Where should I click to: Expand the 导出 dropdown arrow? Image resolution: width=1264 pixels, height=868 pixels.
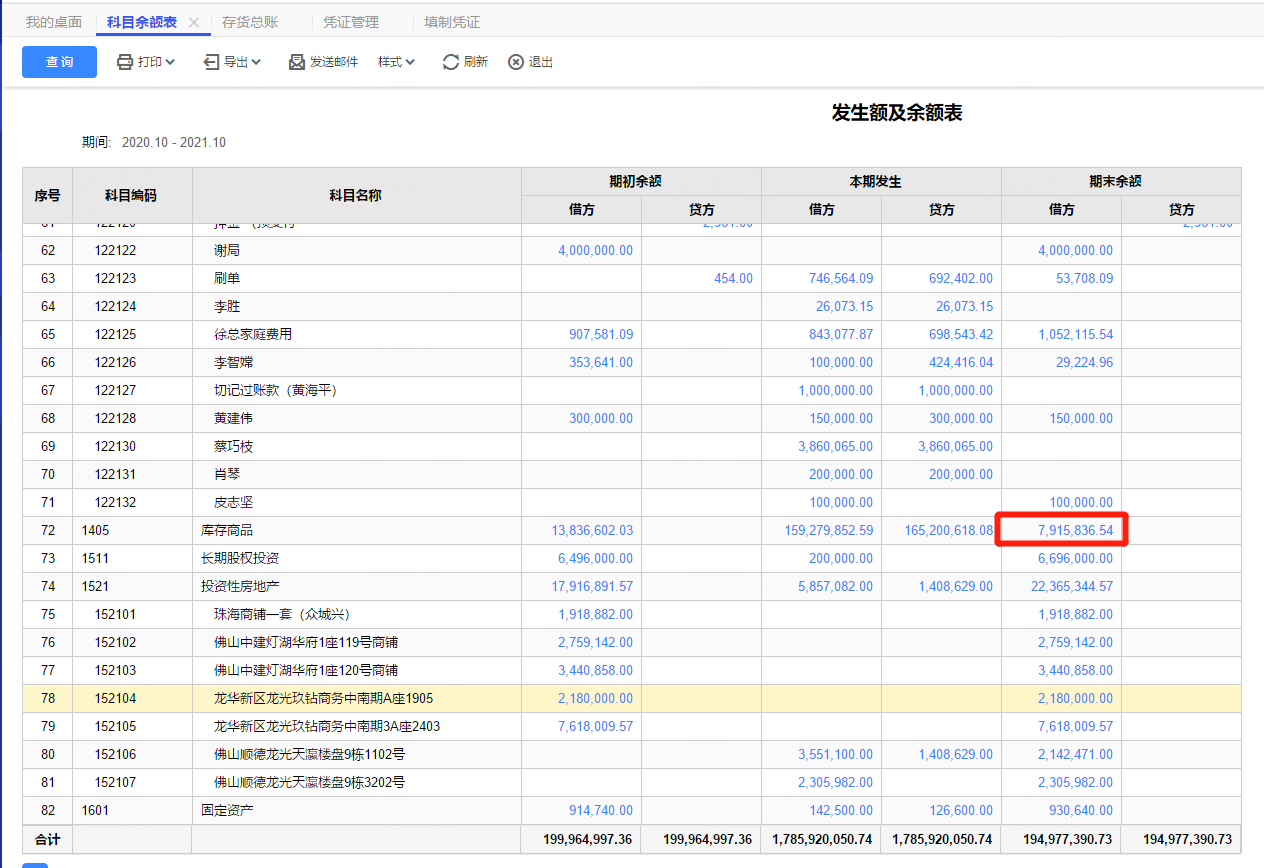[x=256, y=62]
